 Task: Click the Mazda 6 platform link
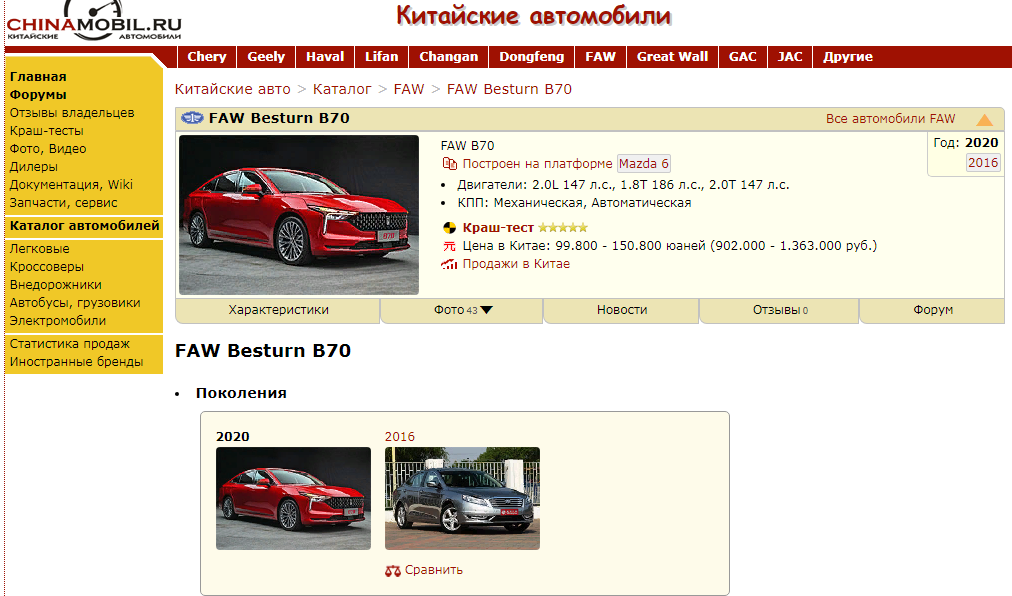tap(643, 164)
